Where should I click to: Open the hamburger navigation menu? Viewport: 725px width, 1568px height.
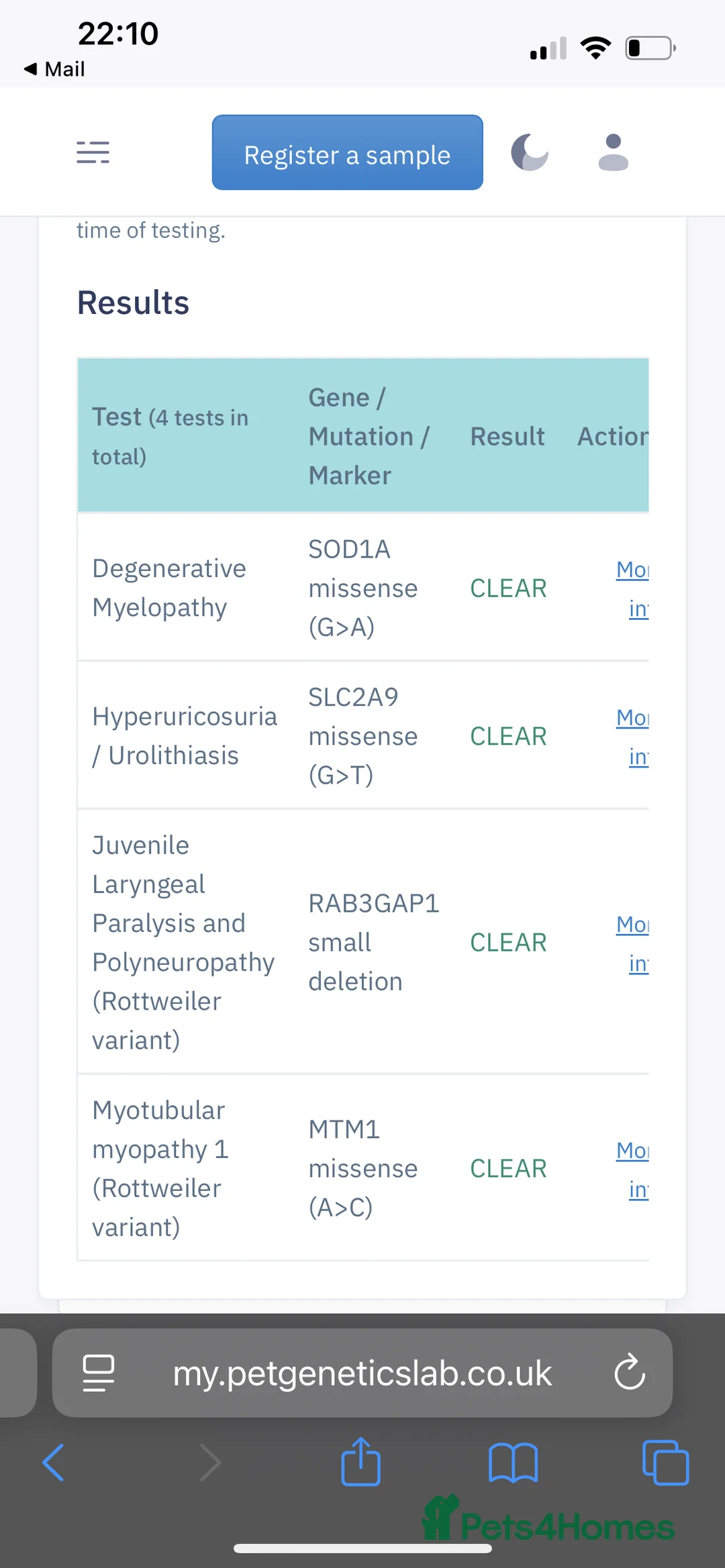(93, 152)
